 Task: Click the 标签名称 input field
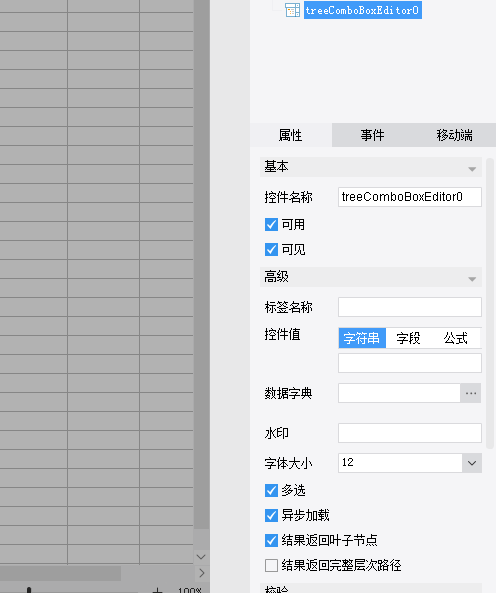pyautogui.click(x=410, y=307)
